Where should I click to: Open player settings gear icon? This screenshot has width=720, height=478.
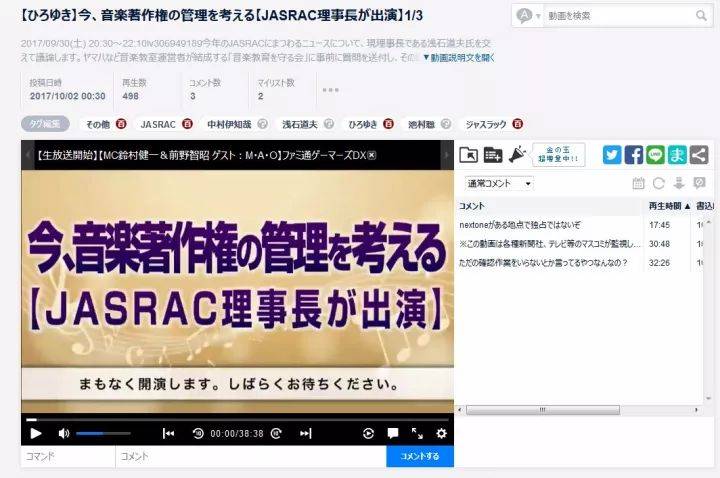click(x=441, y=433)
